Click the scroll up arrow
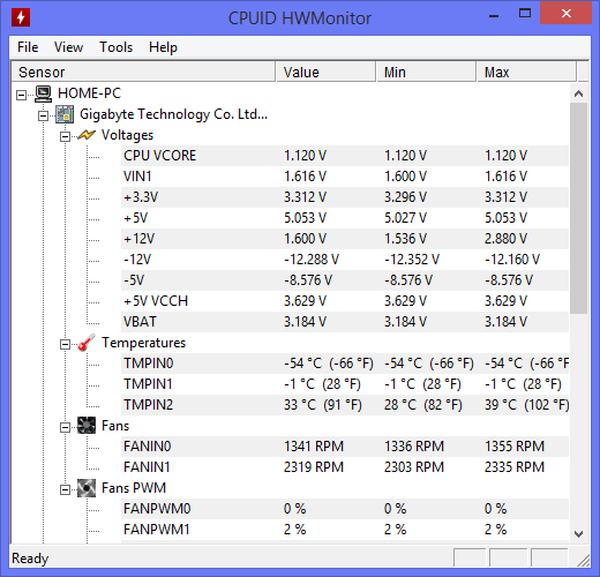This screenshot has width=600, height=577. 579,93
